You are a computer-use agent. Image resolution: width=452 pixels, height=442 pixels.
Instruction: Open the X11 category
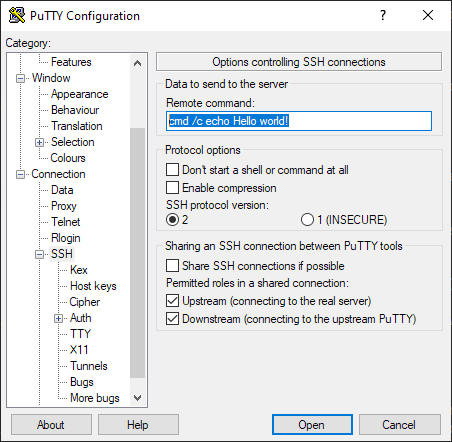pyautogui.click(x=79, y=350)
